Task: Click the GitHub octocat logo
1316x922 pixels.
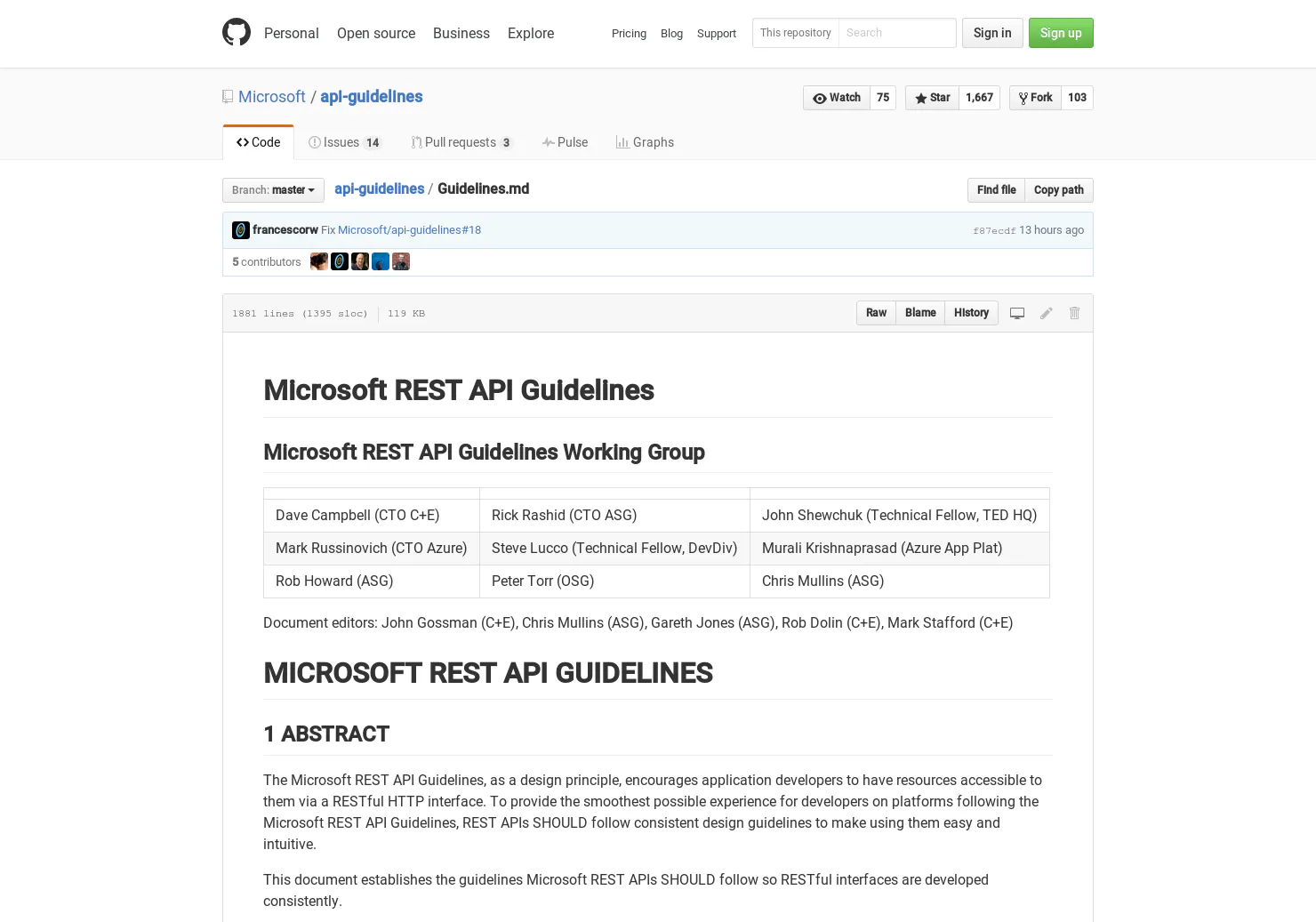Action: tap(237, 32)
